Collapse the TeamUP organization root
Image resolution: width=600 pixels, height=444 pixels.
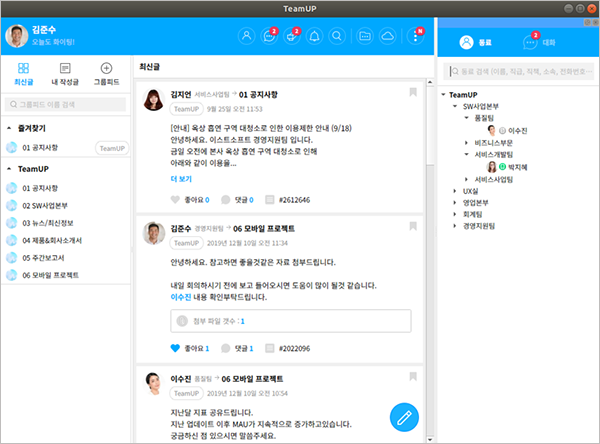[443, 95]
